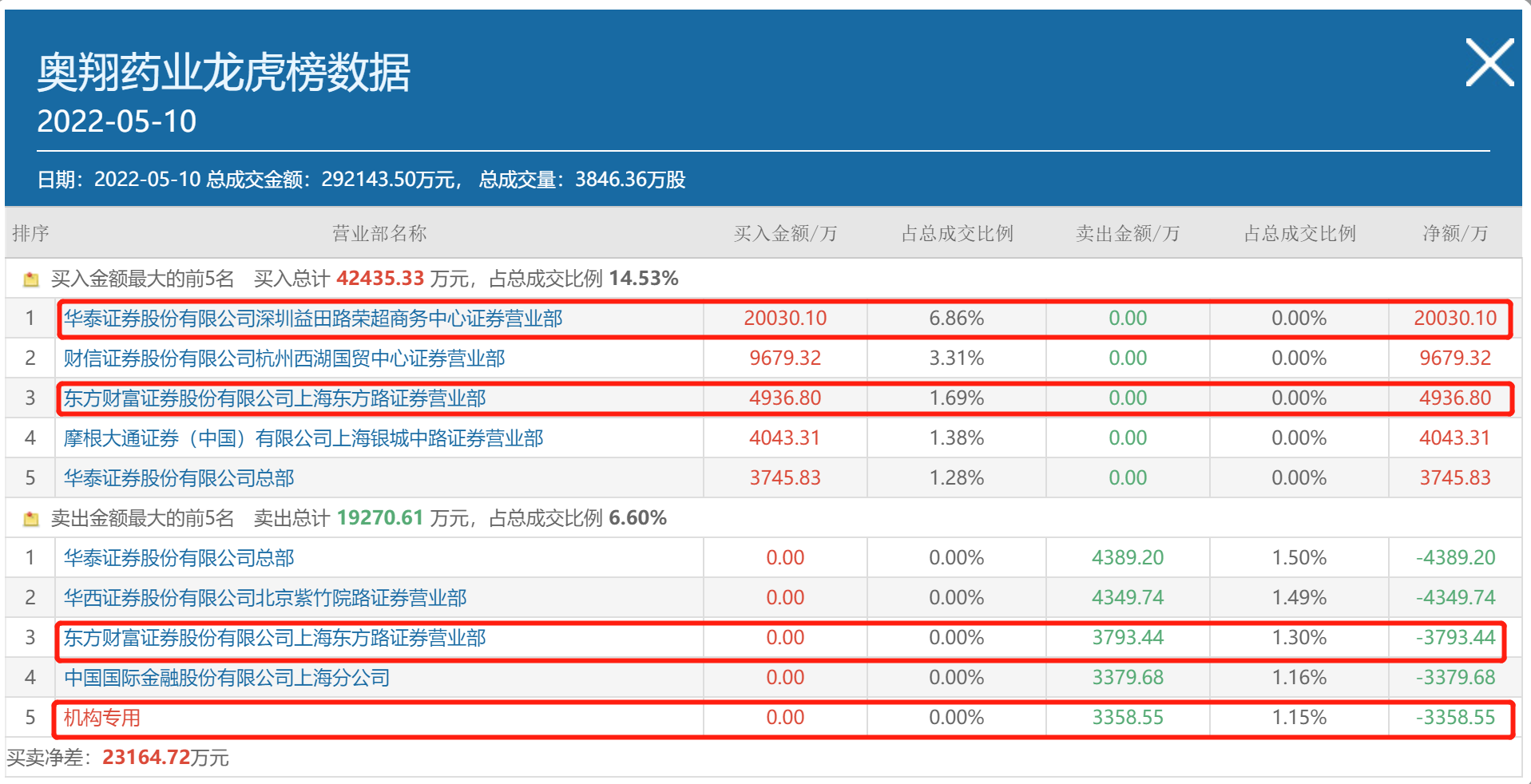Click the 14.53% total buy ratio
Image resolution: width=1531 pixels, height=784 pixels.
644,279
